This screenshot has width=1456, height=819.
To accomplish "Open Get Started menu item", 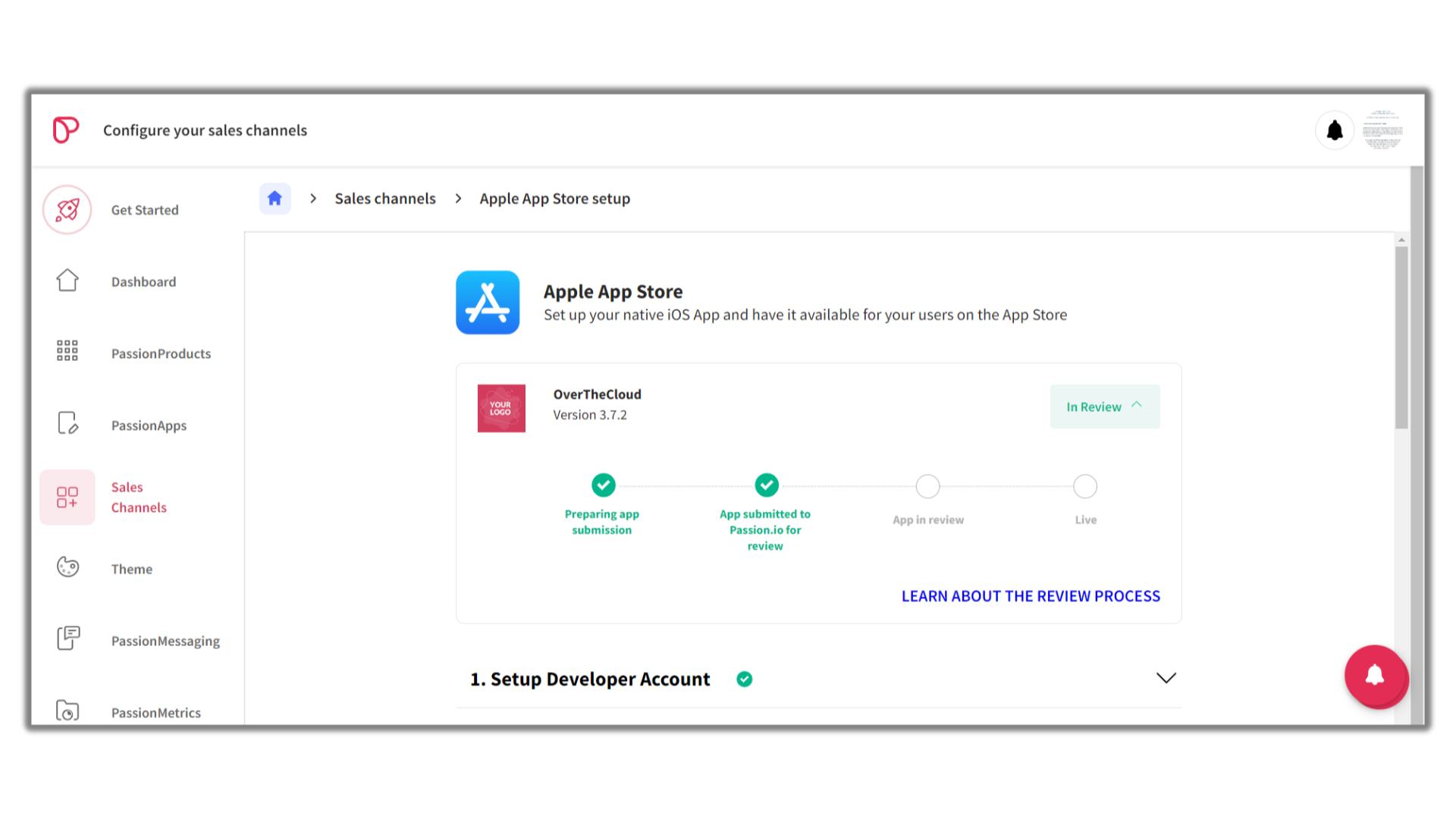I will pyautogui.click(x=145, y=210).
